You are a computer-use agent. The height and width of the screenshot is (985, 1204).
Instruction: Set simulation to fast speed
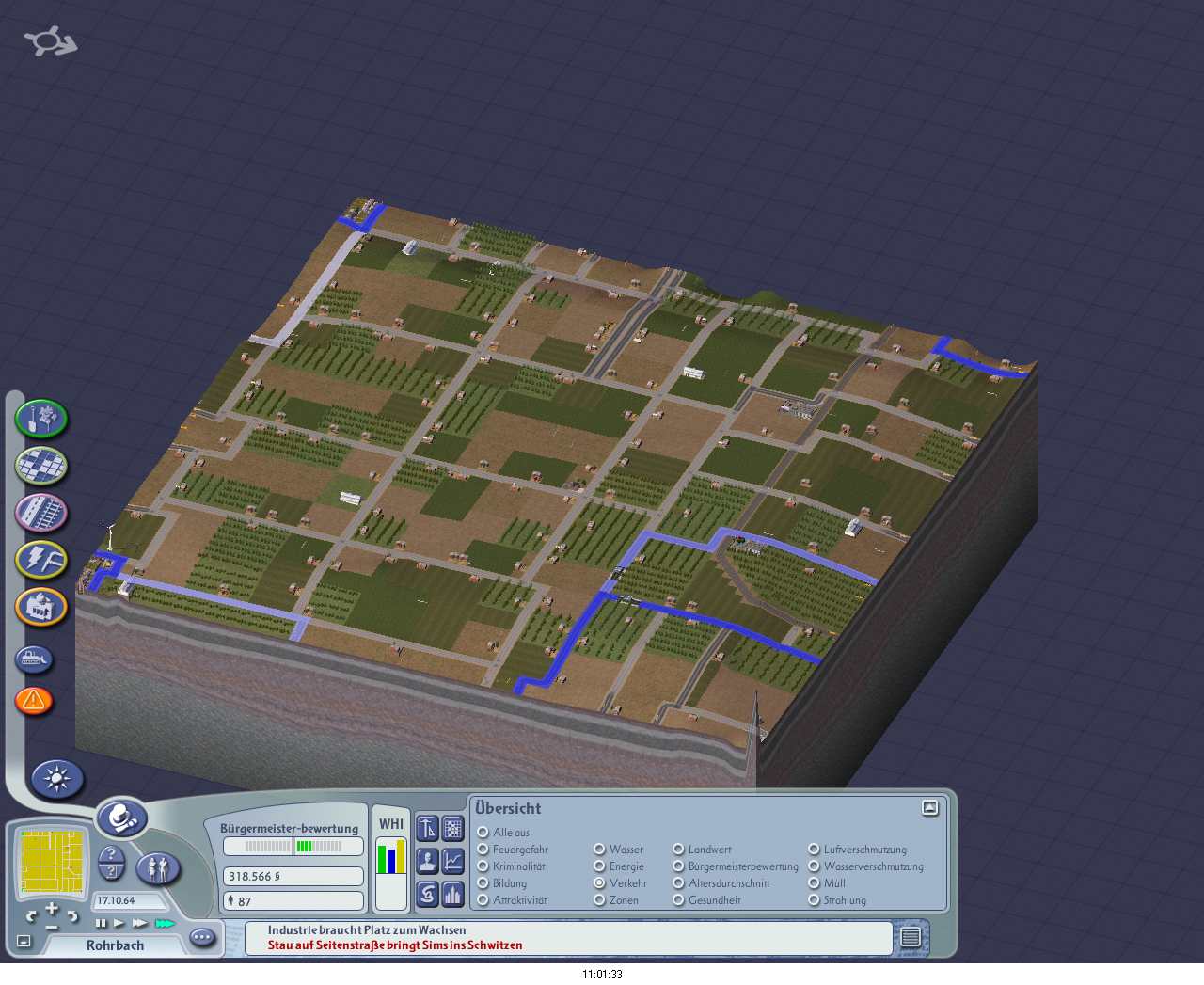(140, 924)
